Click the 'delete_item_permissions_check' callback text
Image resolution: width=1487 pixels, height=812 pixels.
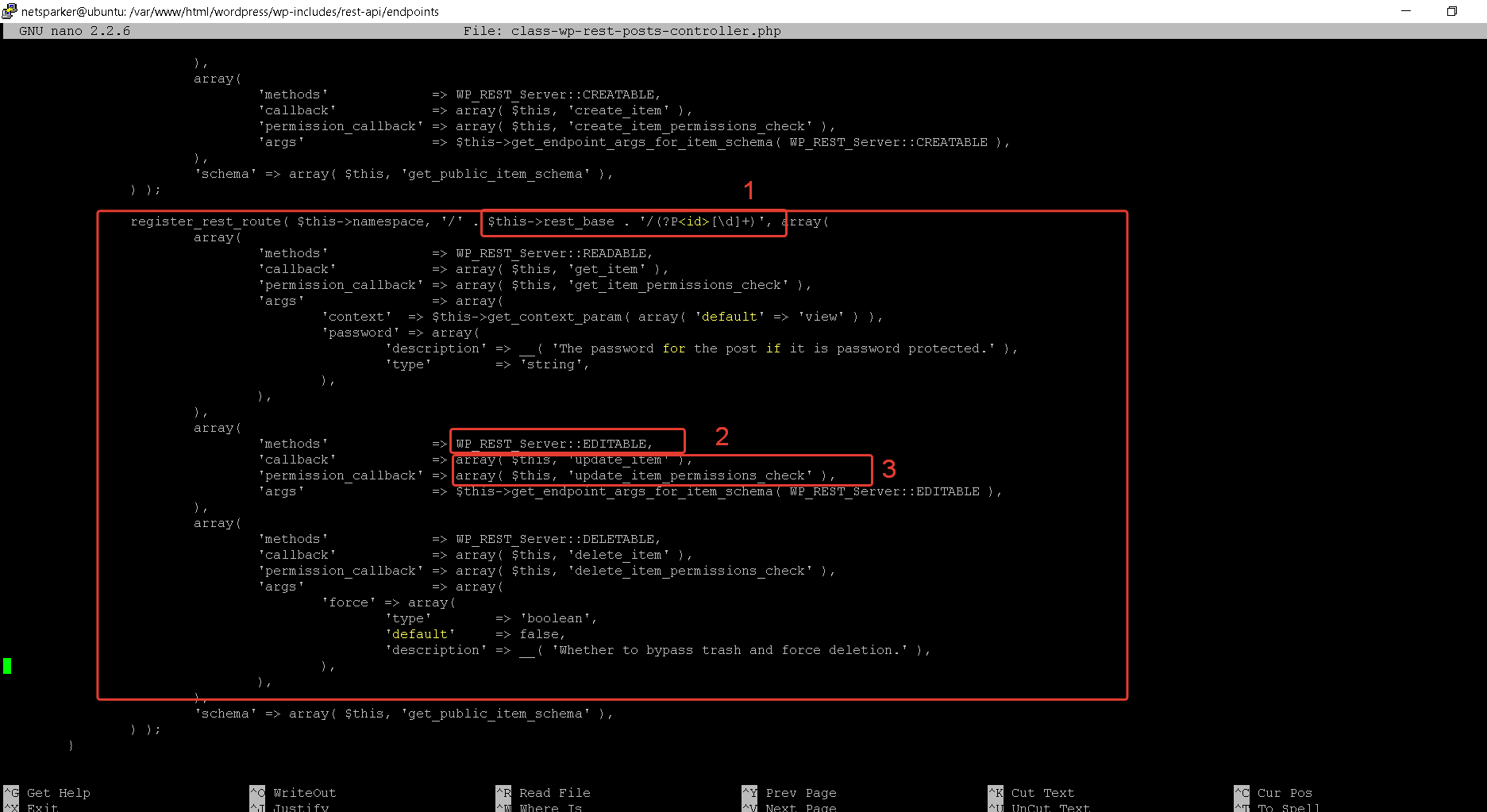[690, 571]
